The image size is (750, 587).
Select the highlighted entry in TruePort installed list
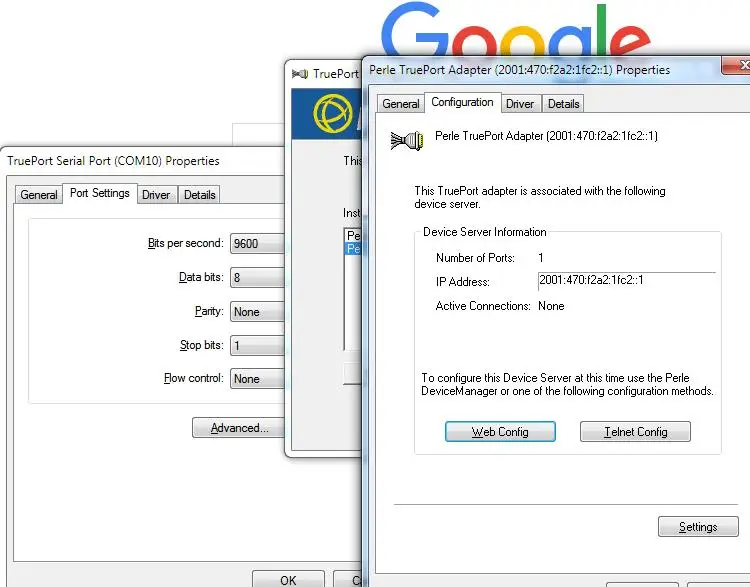tap(353, 249)
